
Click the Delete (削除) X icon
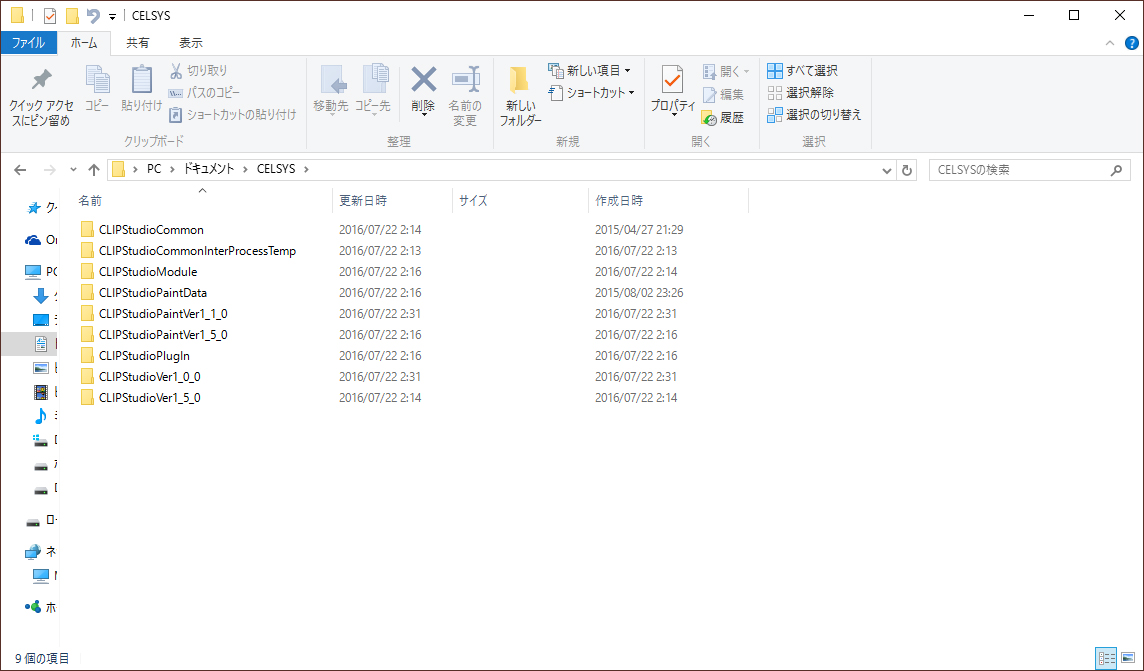tap(423, 79)
